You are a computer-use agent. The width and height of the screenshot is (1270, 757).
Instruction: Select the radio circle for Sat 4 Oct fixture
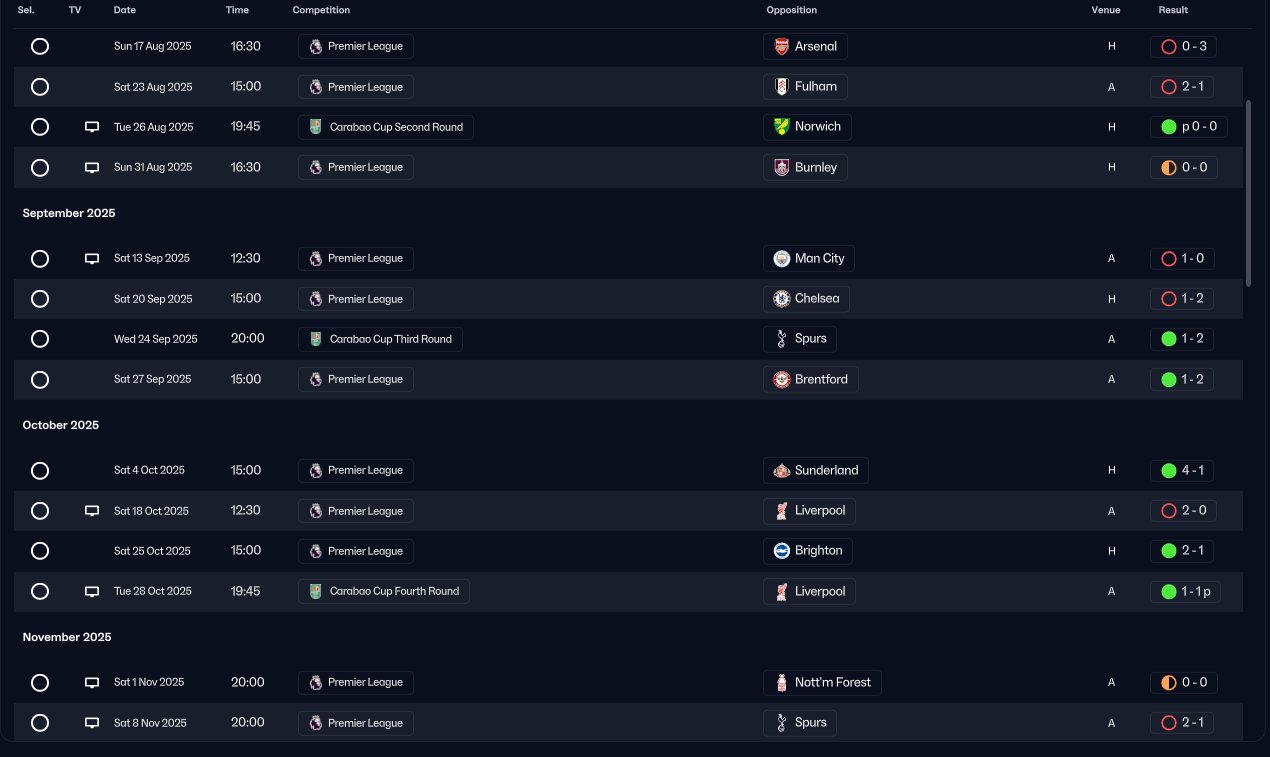pyautogui.click(x=40, y=470)
